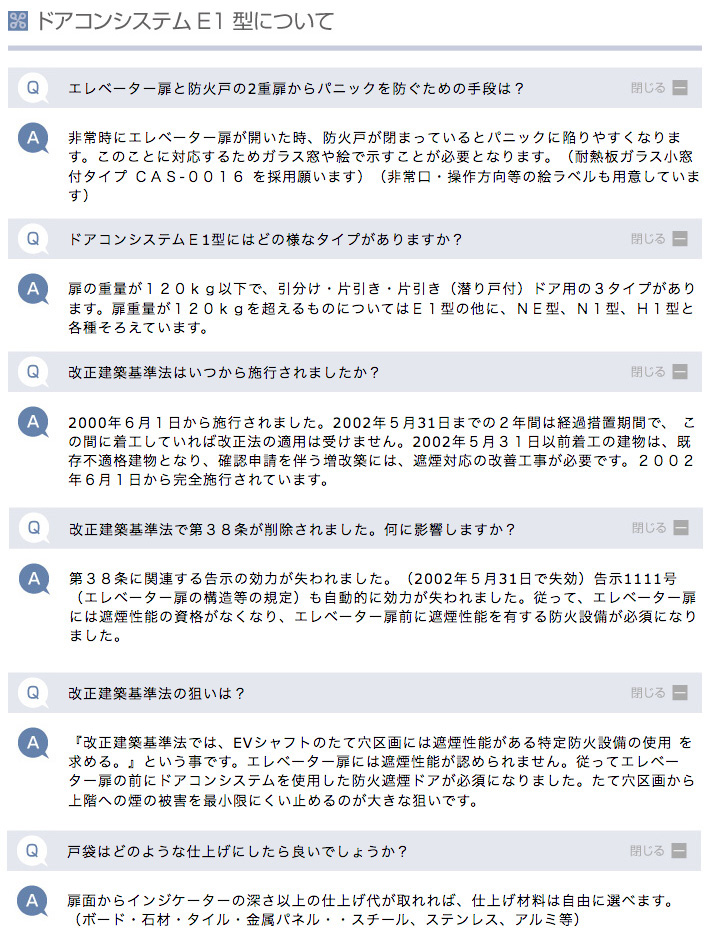Click the A icon beside the 120kg door weight answer

click(33, 289)
